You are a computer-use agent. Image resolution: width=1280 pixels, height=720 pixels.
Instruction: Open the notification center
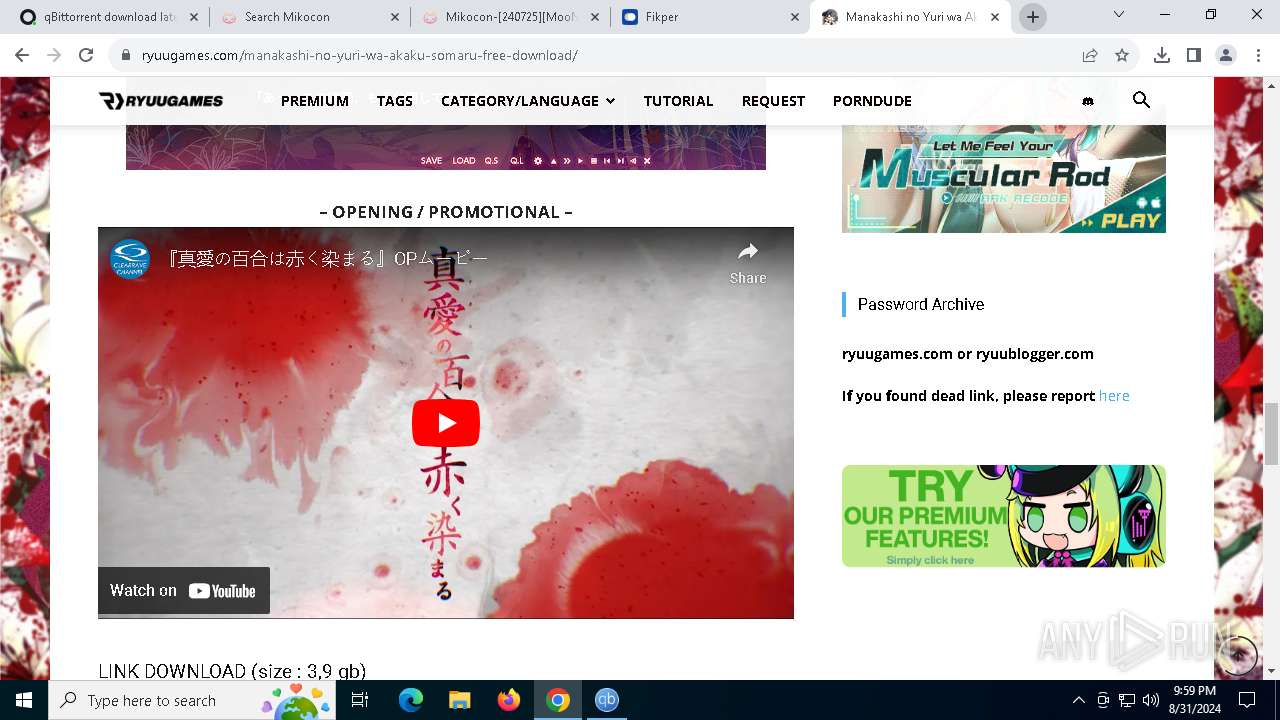1247,700
